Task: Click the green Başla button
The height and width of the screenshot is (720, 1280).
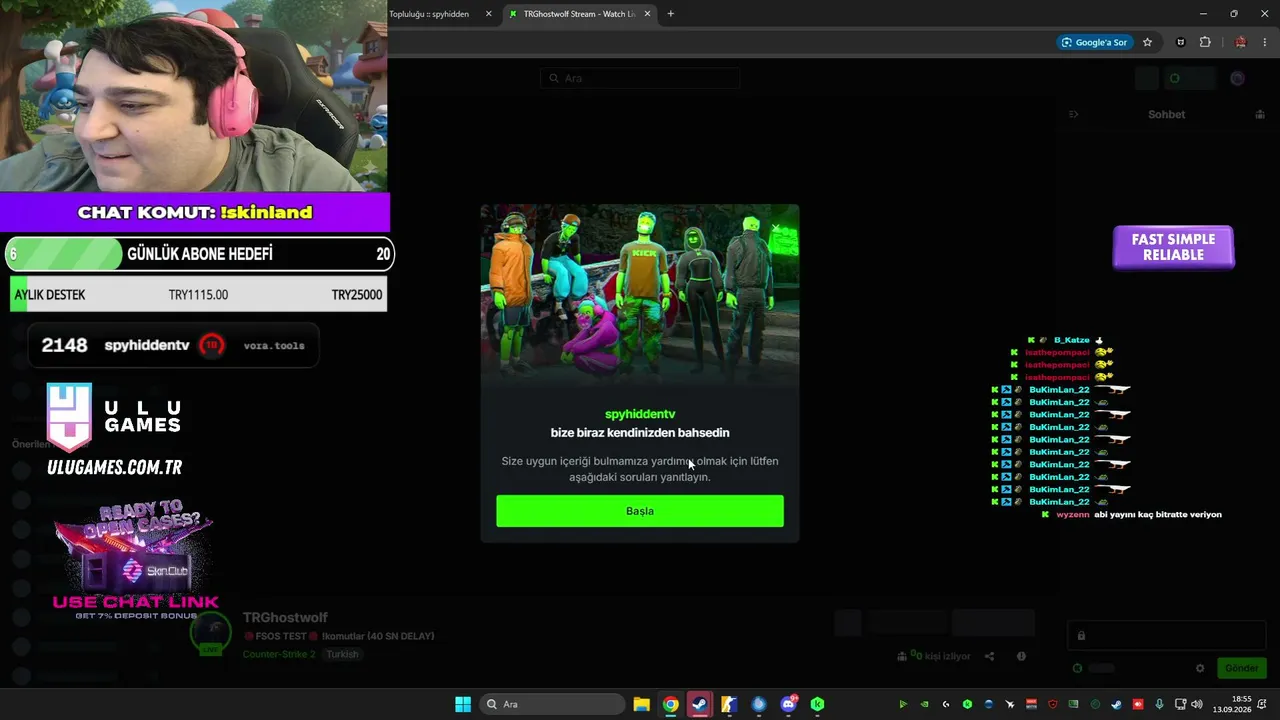Action: coord(640,511)
